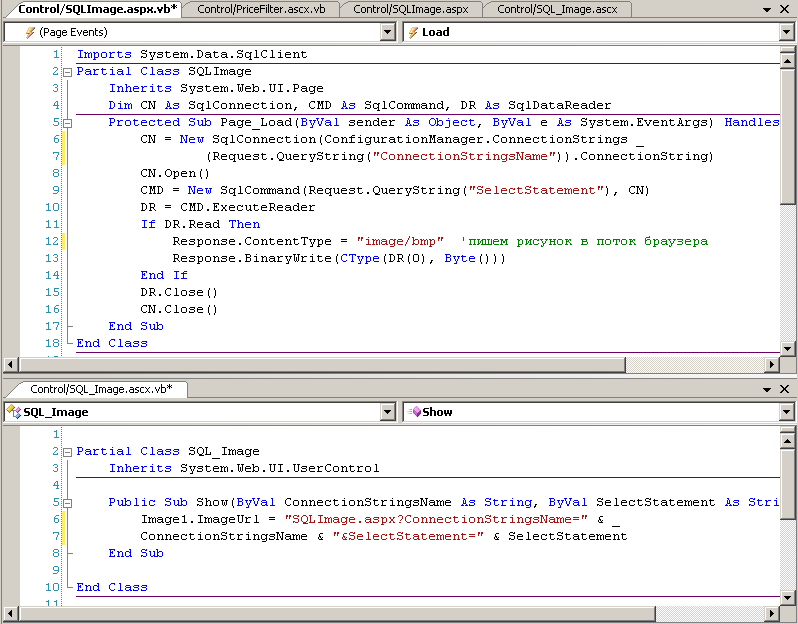Open the lower pane's active files list arrow
This screenshot has height=624, width=798.
point(767,389)
